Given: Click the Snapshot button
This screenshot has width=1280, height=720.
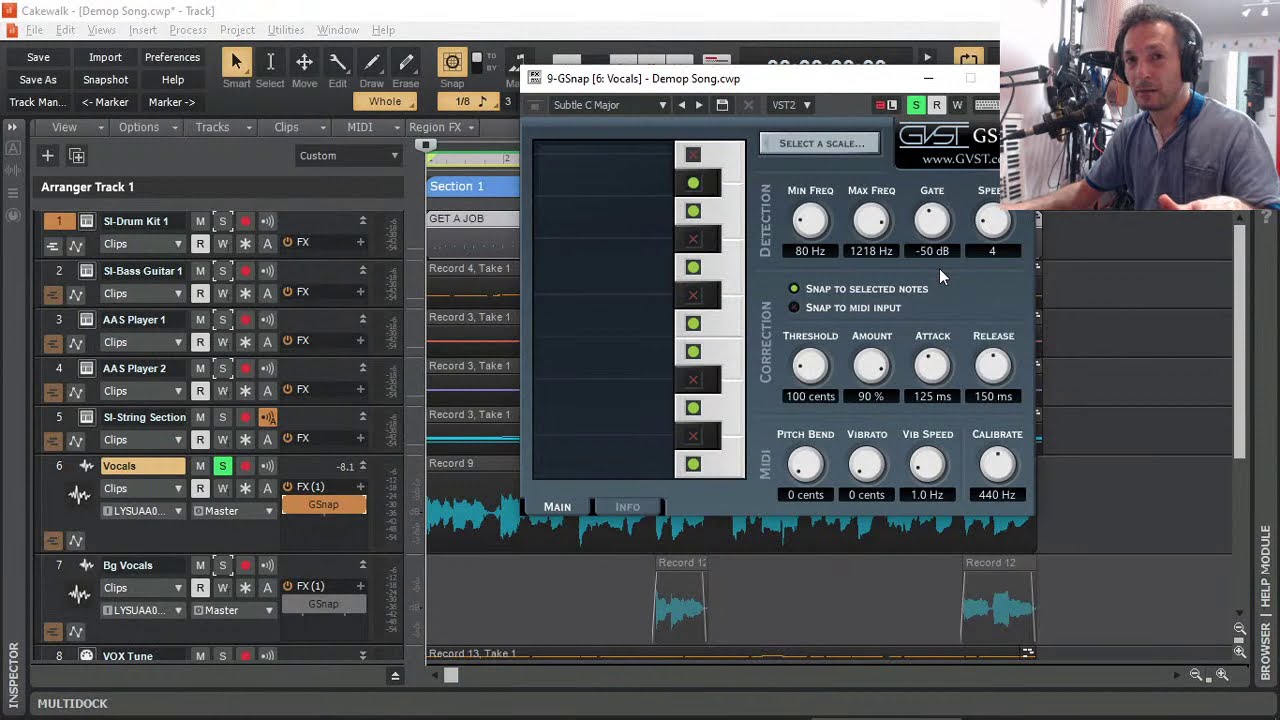Looking at the screenshot, I should coord(105,80).
